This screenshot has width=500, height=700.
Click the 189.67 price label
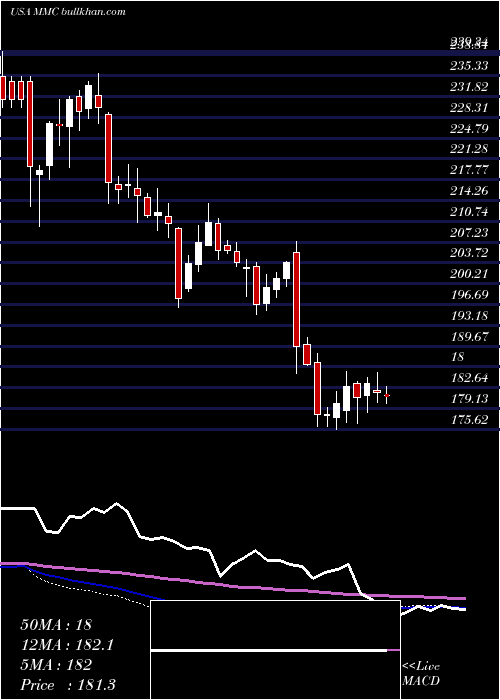coord(469,337)
